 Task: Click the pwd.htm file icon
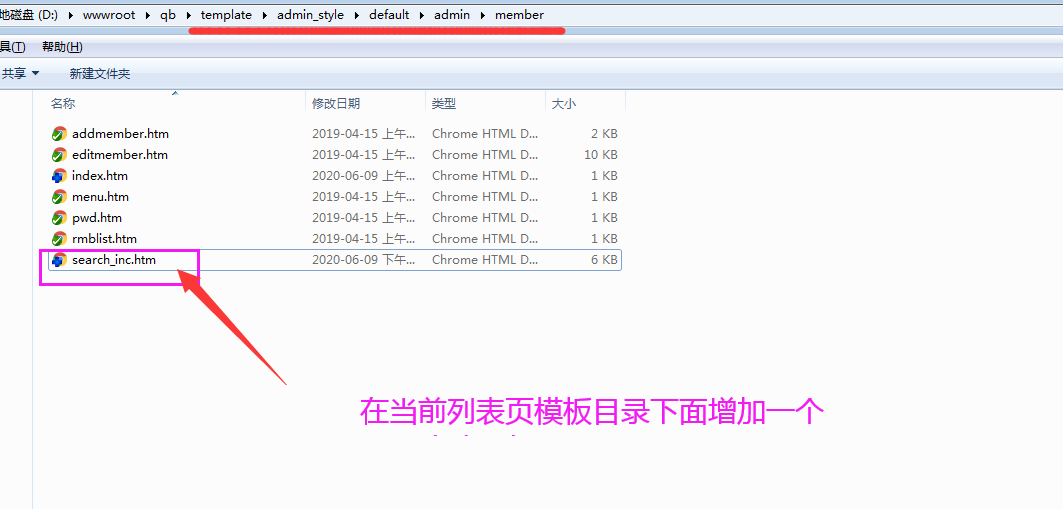tap(59, 218)
